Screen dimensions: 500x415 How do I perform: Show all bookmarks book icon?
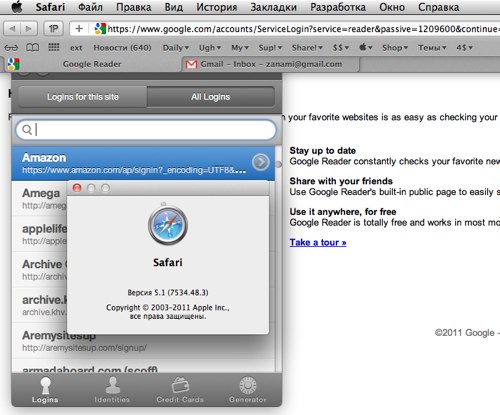pyautogui.click(x=32, y=47)
